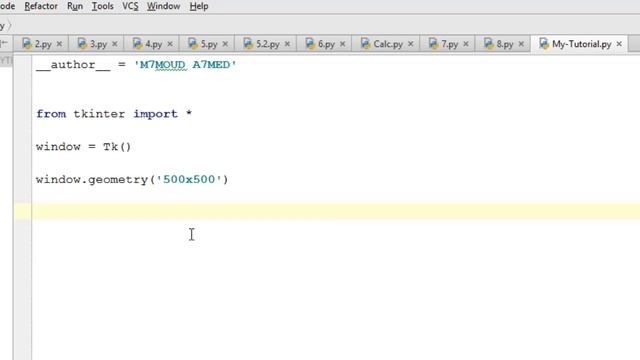The height and width of the screenshot is (360, 640).
Task: Open the Window menu
Action: point(163,6)
